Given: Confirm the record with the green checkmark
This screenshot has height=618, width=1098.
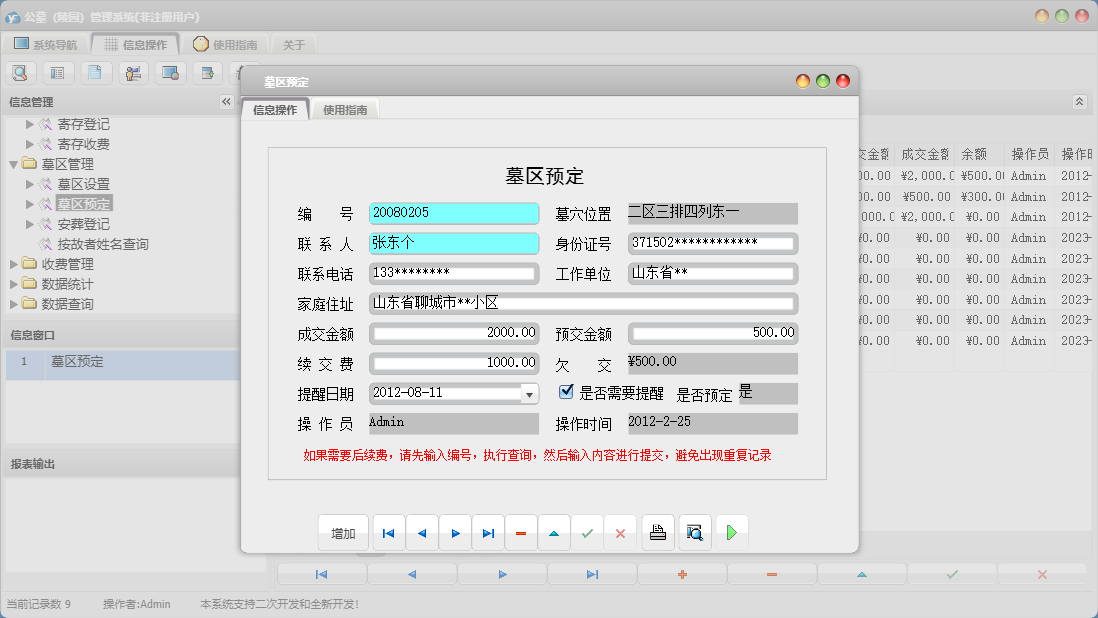Looking at the screenshot, I should pyautogui.click(x=588, y=532).
